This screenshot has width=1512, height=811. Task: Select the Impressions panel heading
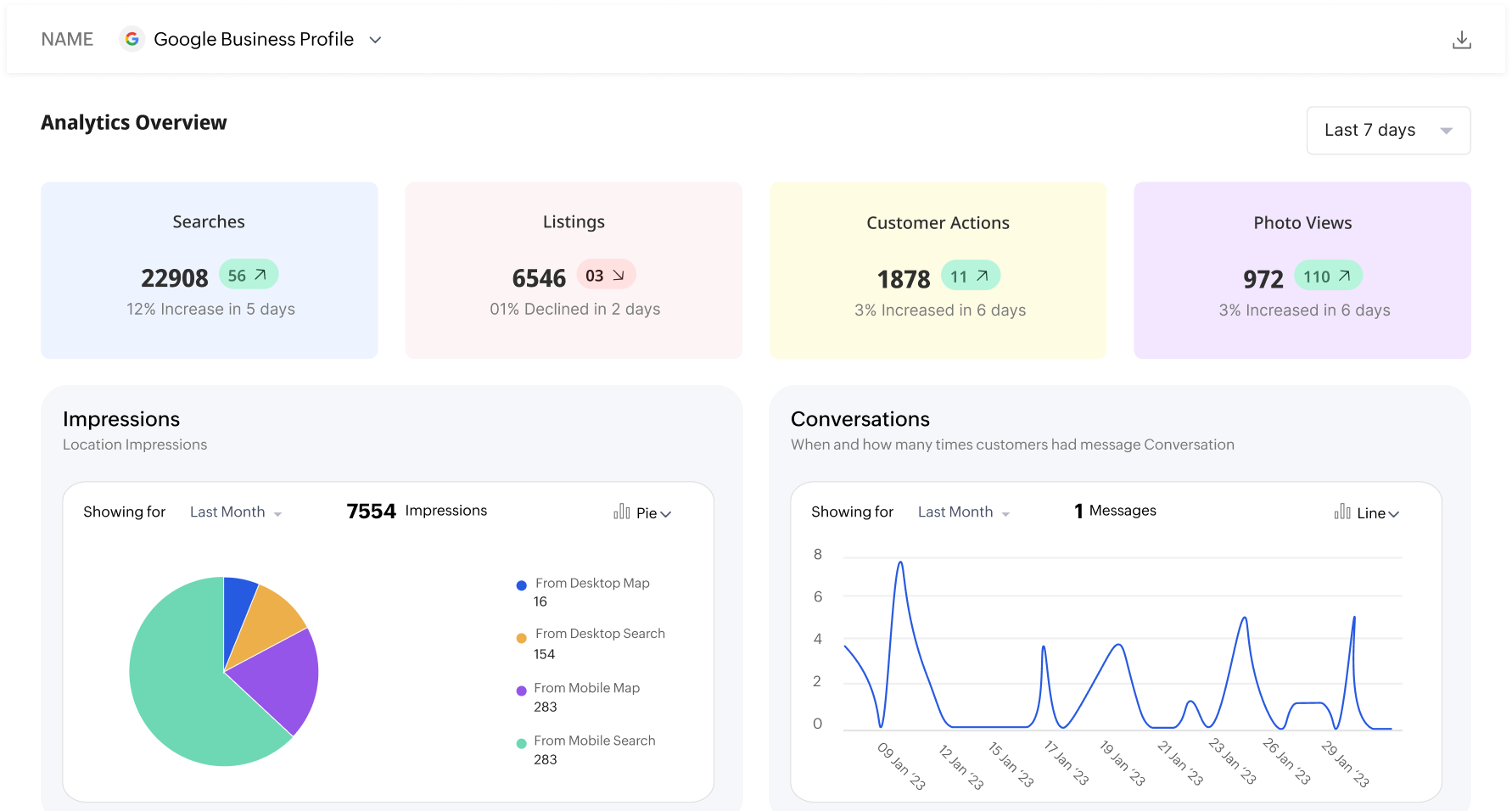[120, 419]
